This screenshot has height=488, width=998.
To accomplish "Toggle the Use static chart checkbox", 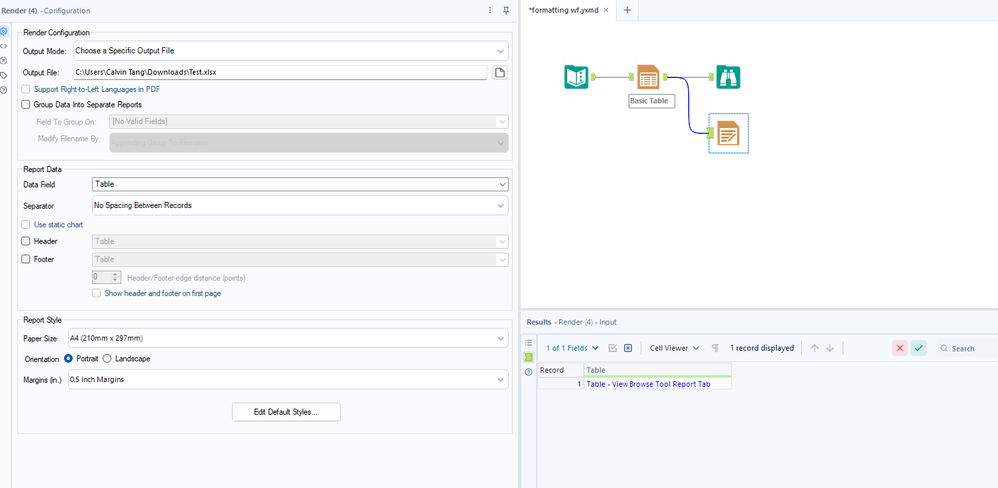I will pos(26,225).
